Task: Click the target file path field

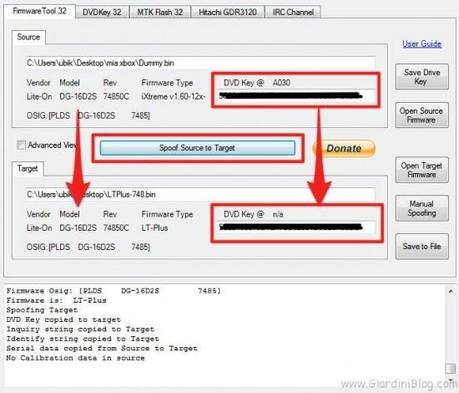Action: pyautogui.click(x=200, y=194)
